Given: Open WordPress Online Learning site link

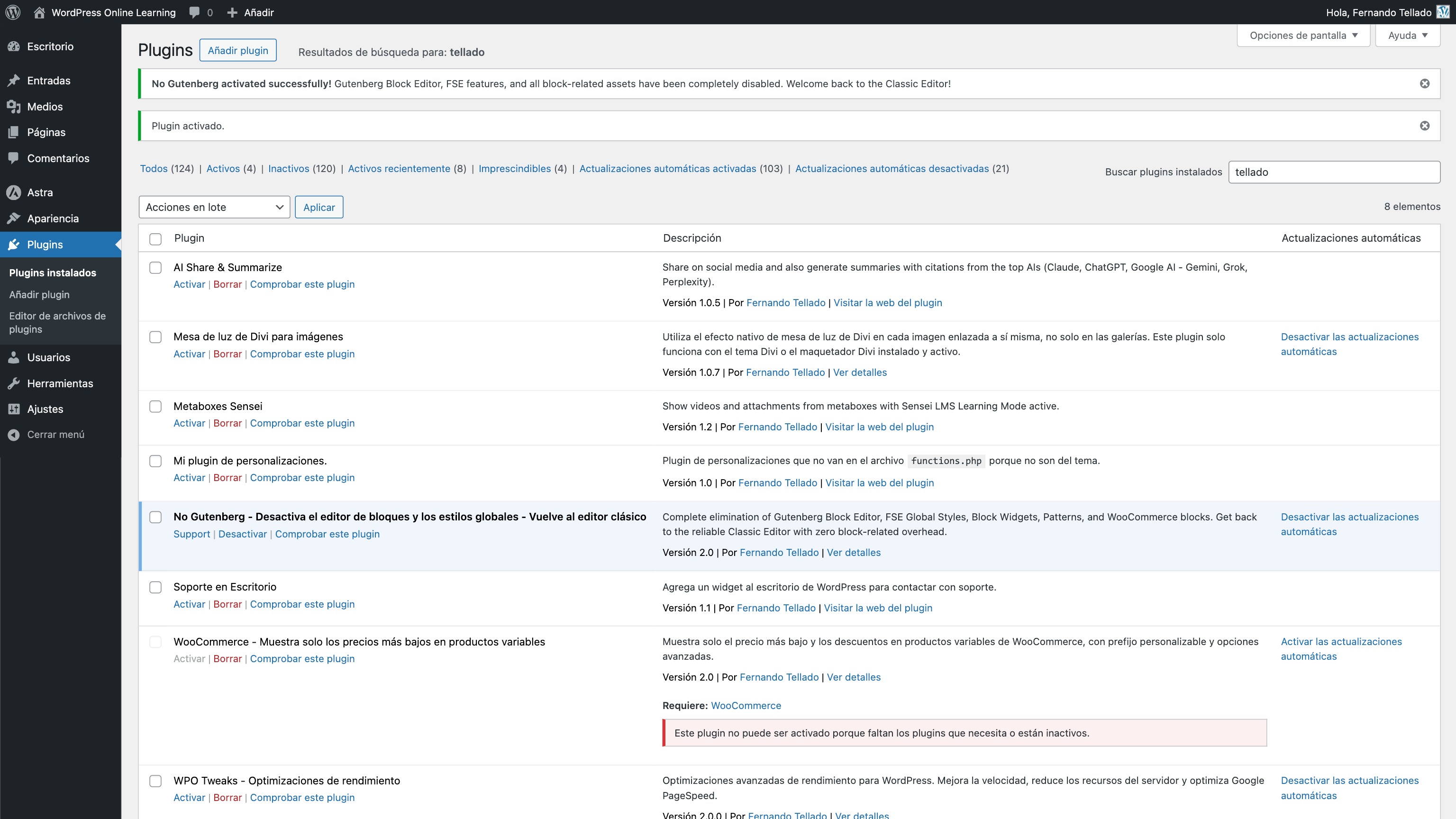Looking at the screenshot, I should click(x=113, y=12).
